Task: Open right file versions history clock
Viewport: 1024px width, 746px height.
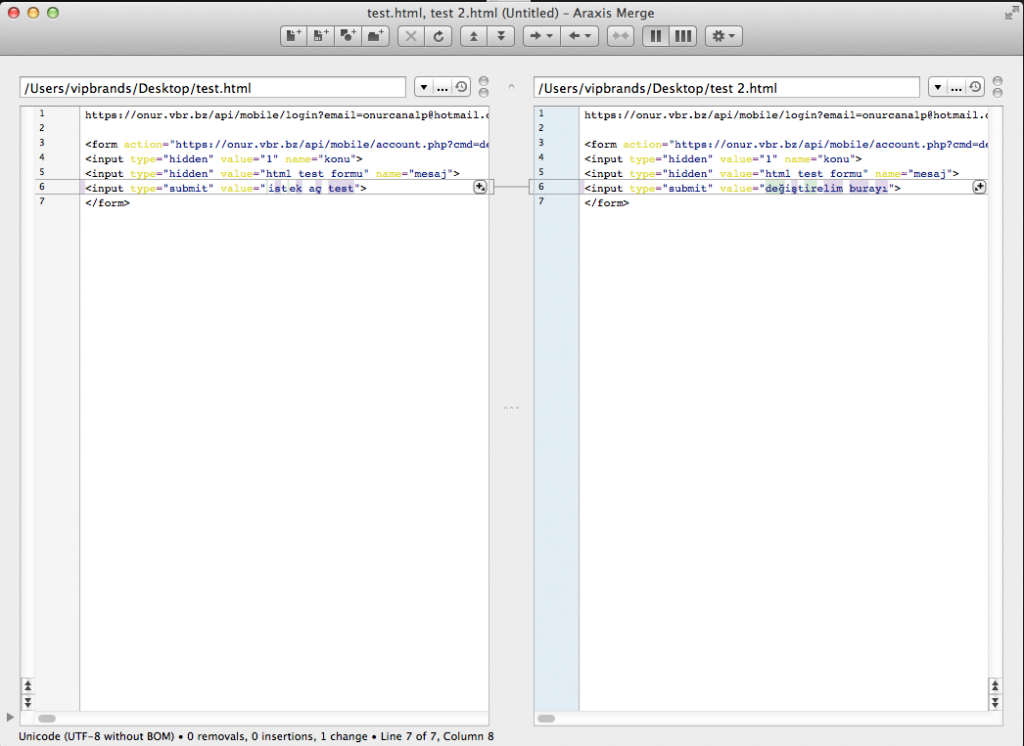Action: [x=975, y=87]
